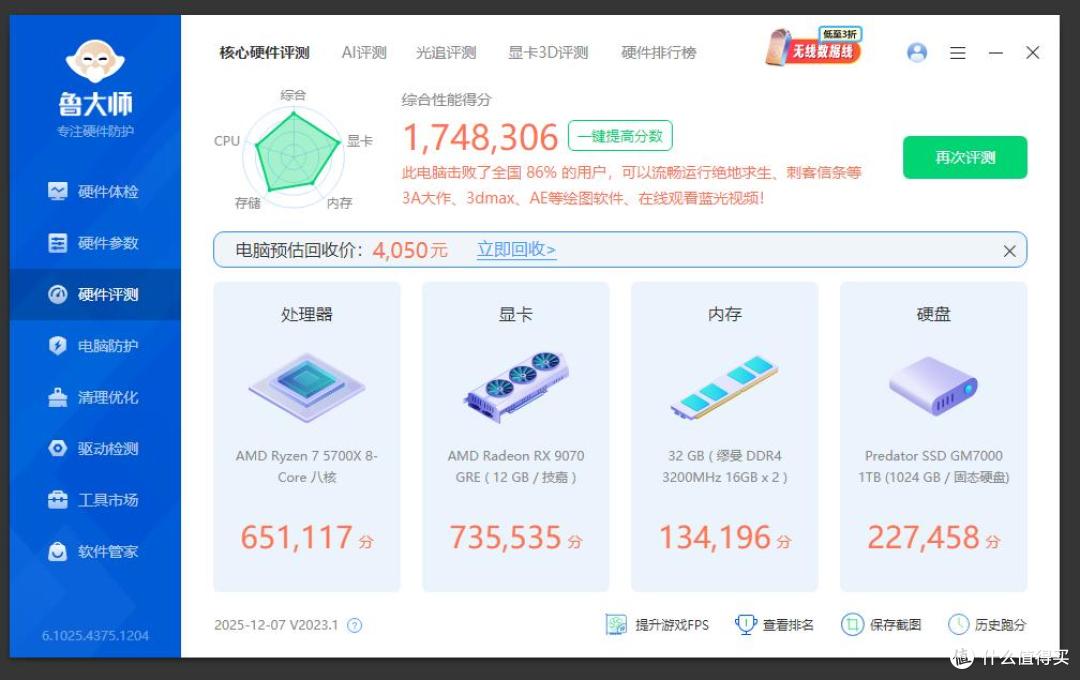Viewport: 1080px width, 680px height.
Task: Click the AMD Ryzen 7 5700X text
Action: (307, 466)
